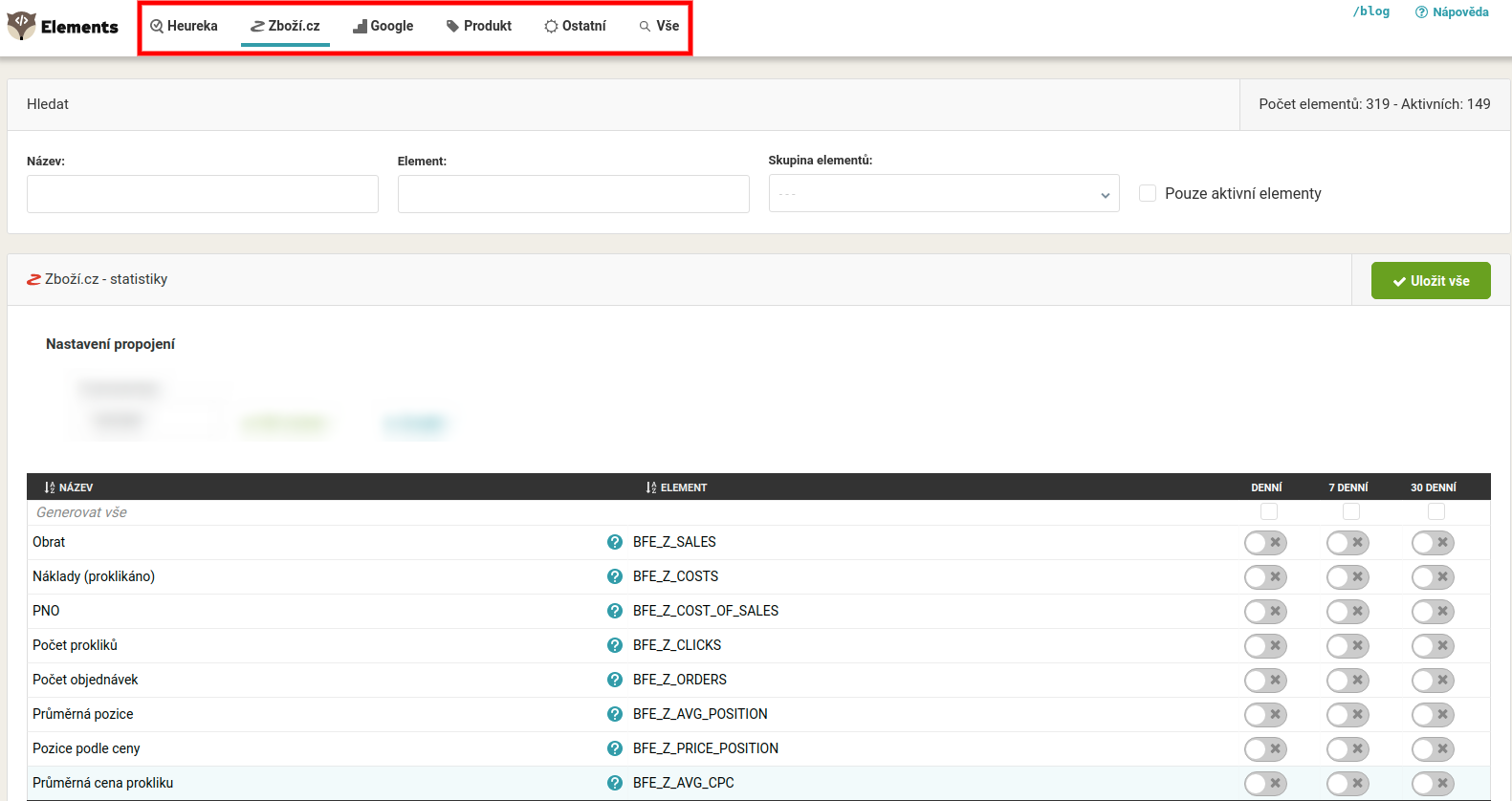This screenshot has height=801, width=1512.
Task: Open the Nápověda help link
Action: pyautogui.click(x=1452, y=11)
